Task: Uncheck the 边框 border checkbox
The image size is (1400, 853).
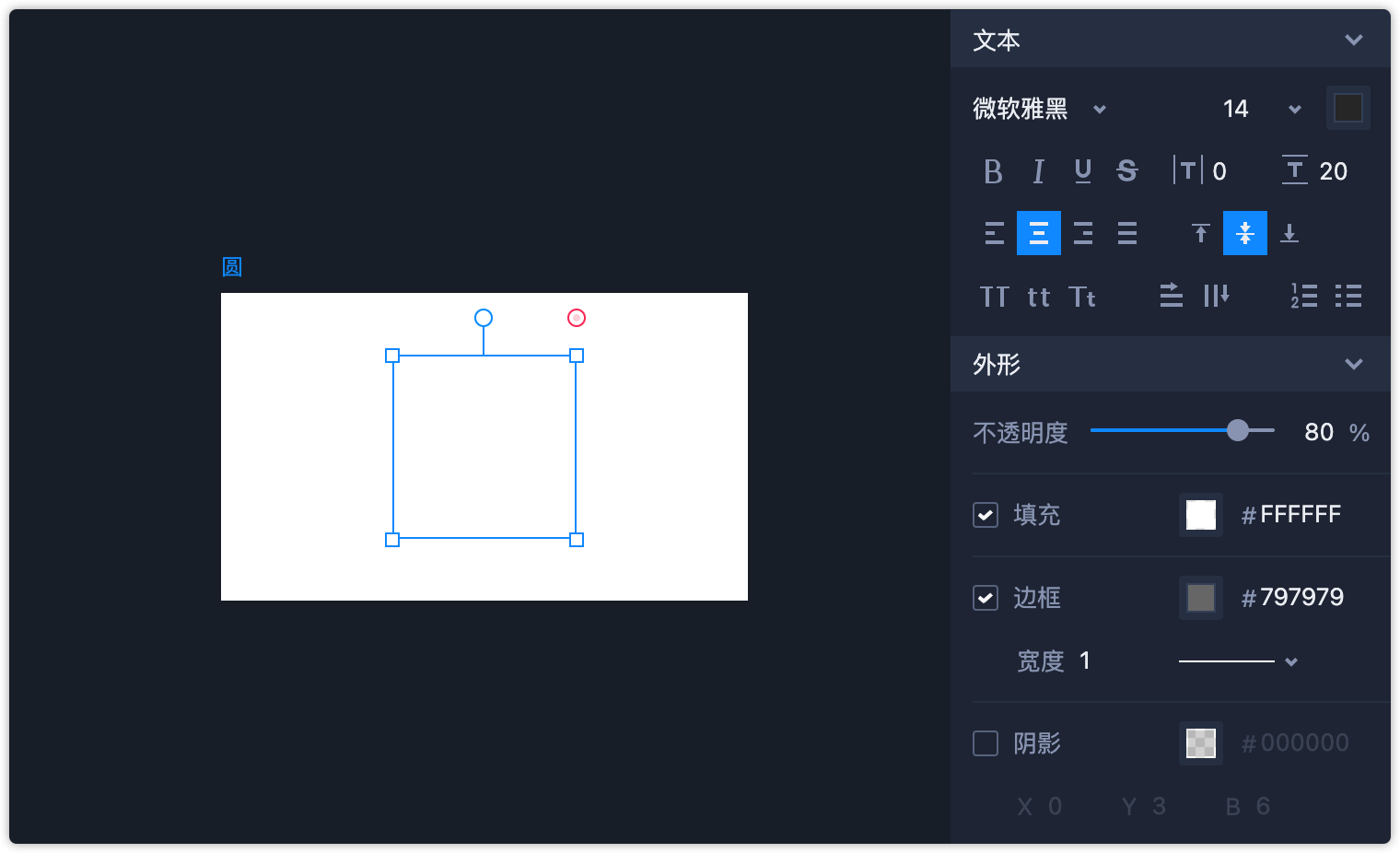Action: pyautogui.click(x=986, y=598)
